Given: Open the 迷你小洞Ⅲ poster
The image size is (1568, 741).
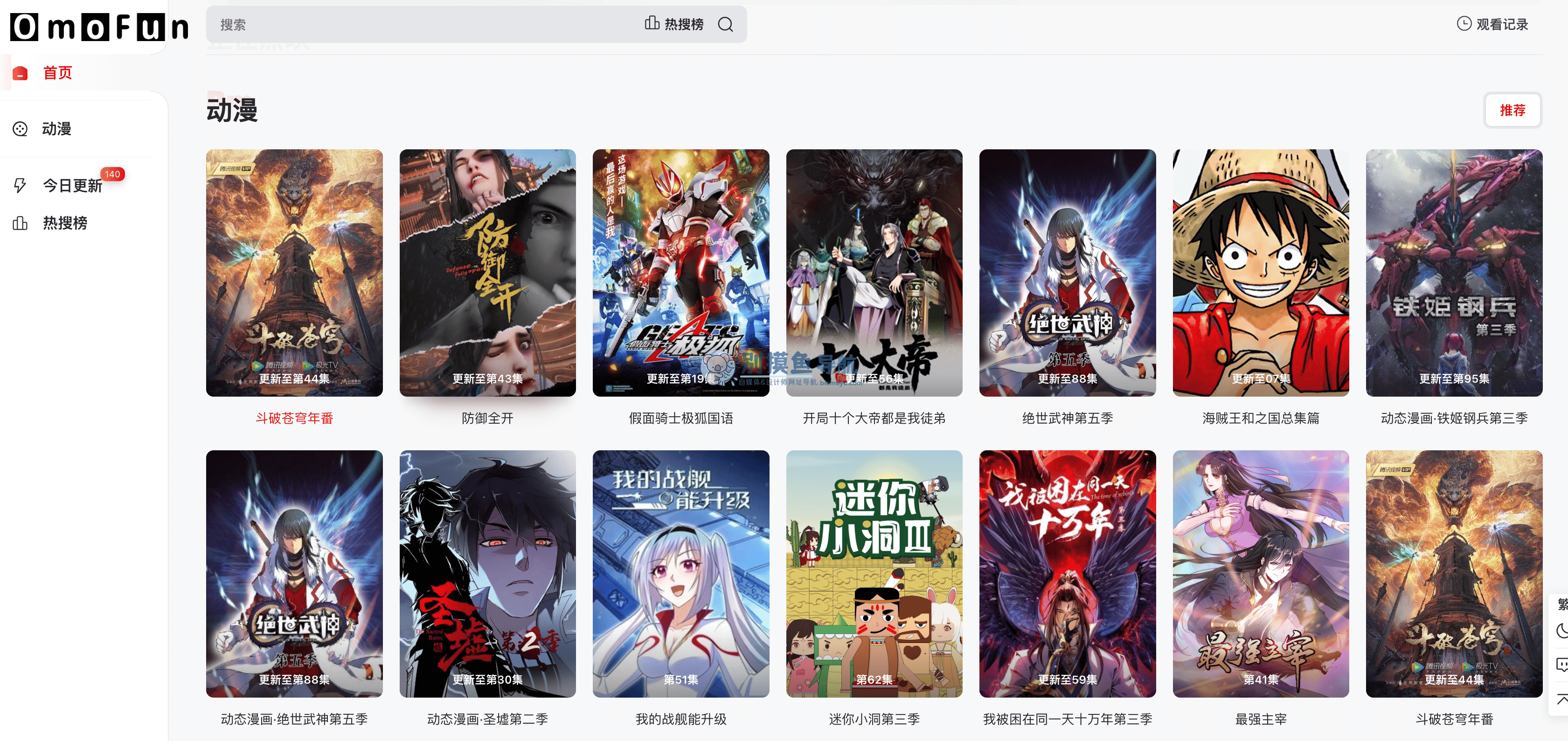Looking at the screenshot, I should point(874,573).
